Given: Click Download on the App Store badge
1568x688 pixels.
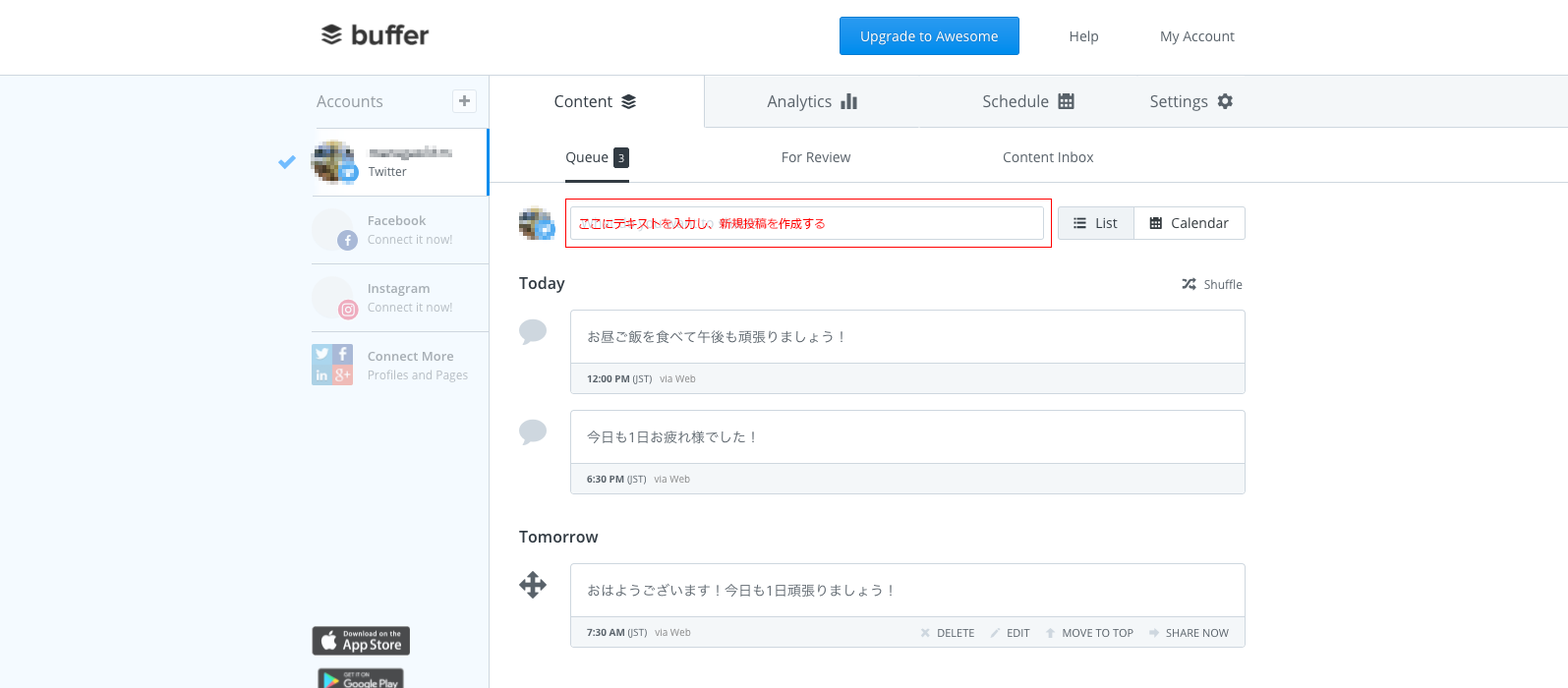Looking at the screenshot, I should pos(361,641).
